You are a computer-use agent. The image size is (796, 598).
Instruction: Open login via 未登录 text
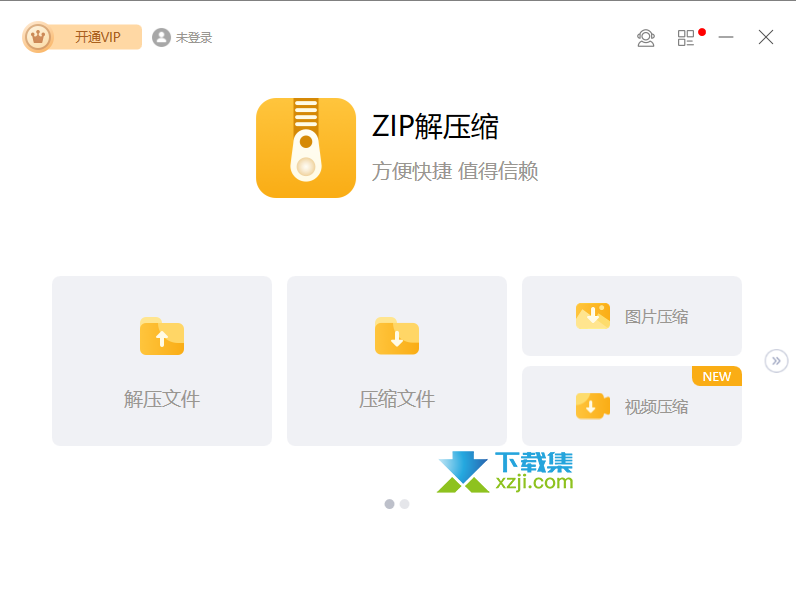coord(194,38)
